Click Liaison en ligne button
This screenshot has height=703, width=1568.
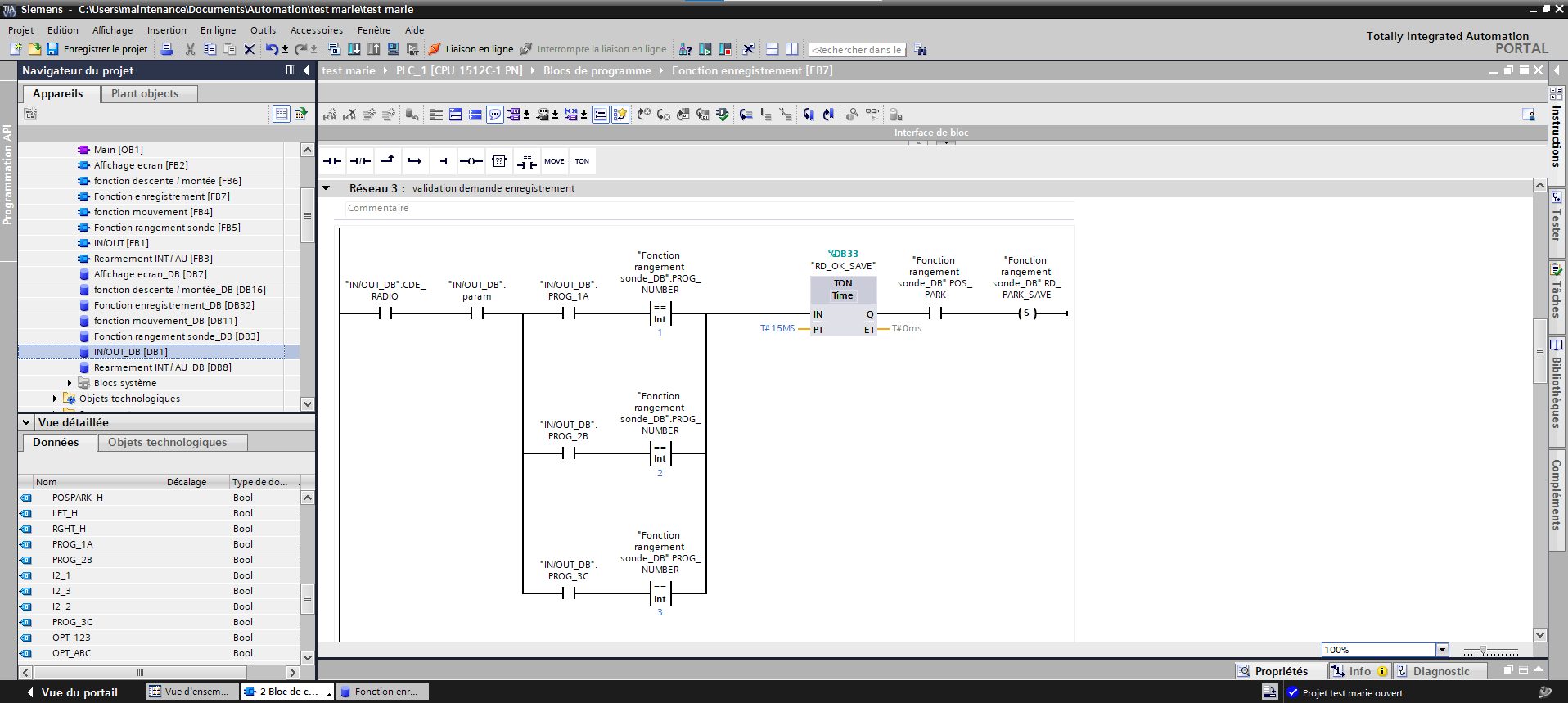[471, 49]
